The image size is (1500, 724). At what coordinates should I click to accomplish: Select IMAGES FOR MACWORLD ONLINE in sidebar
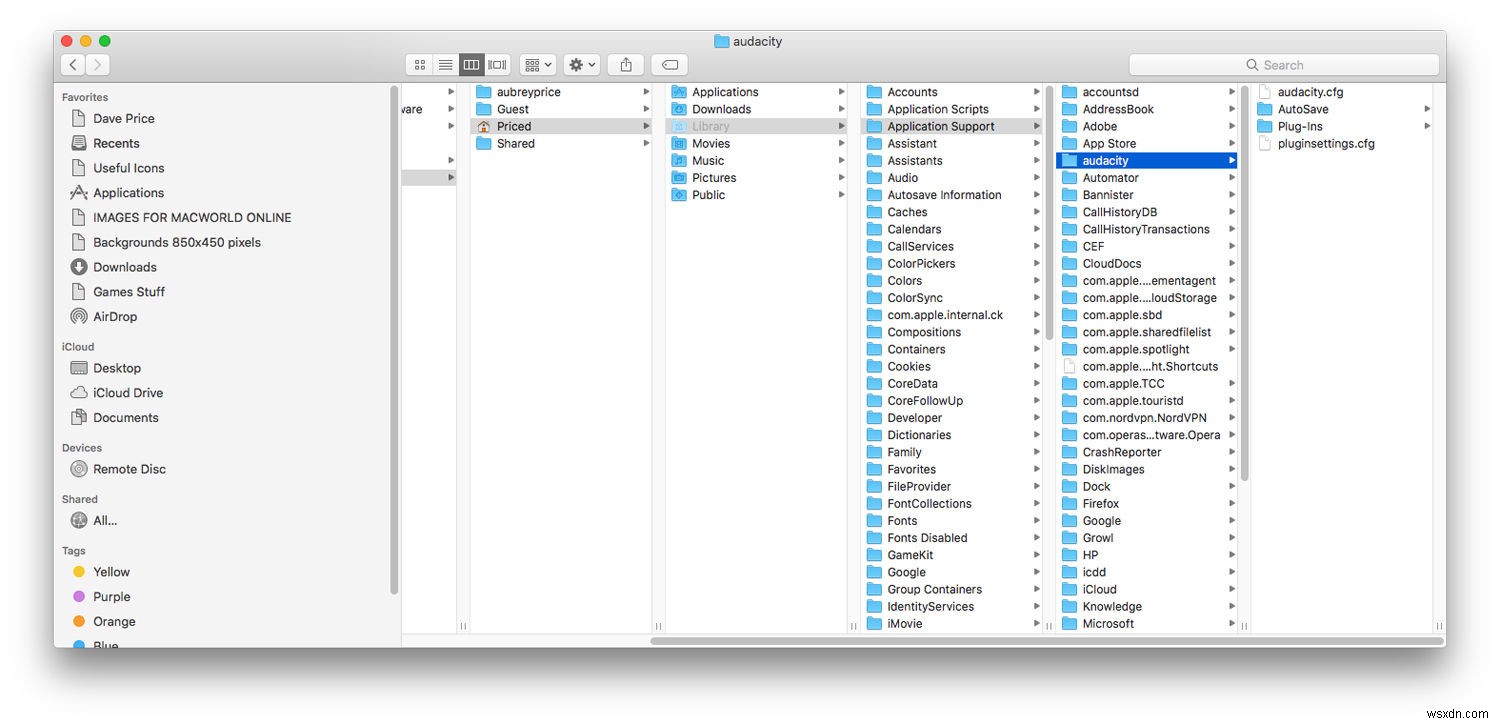coord(192,217)
